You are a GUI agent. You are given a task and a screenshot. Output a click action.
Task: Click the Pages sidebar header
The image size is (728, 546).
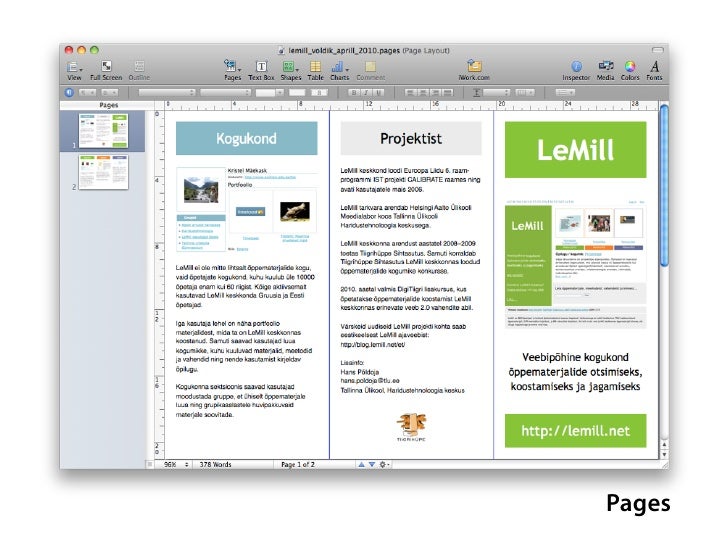[108, 105]
